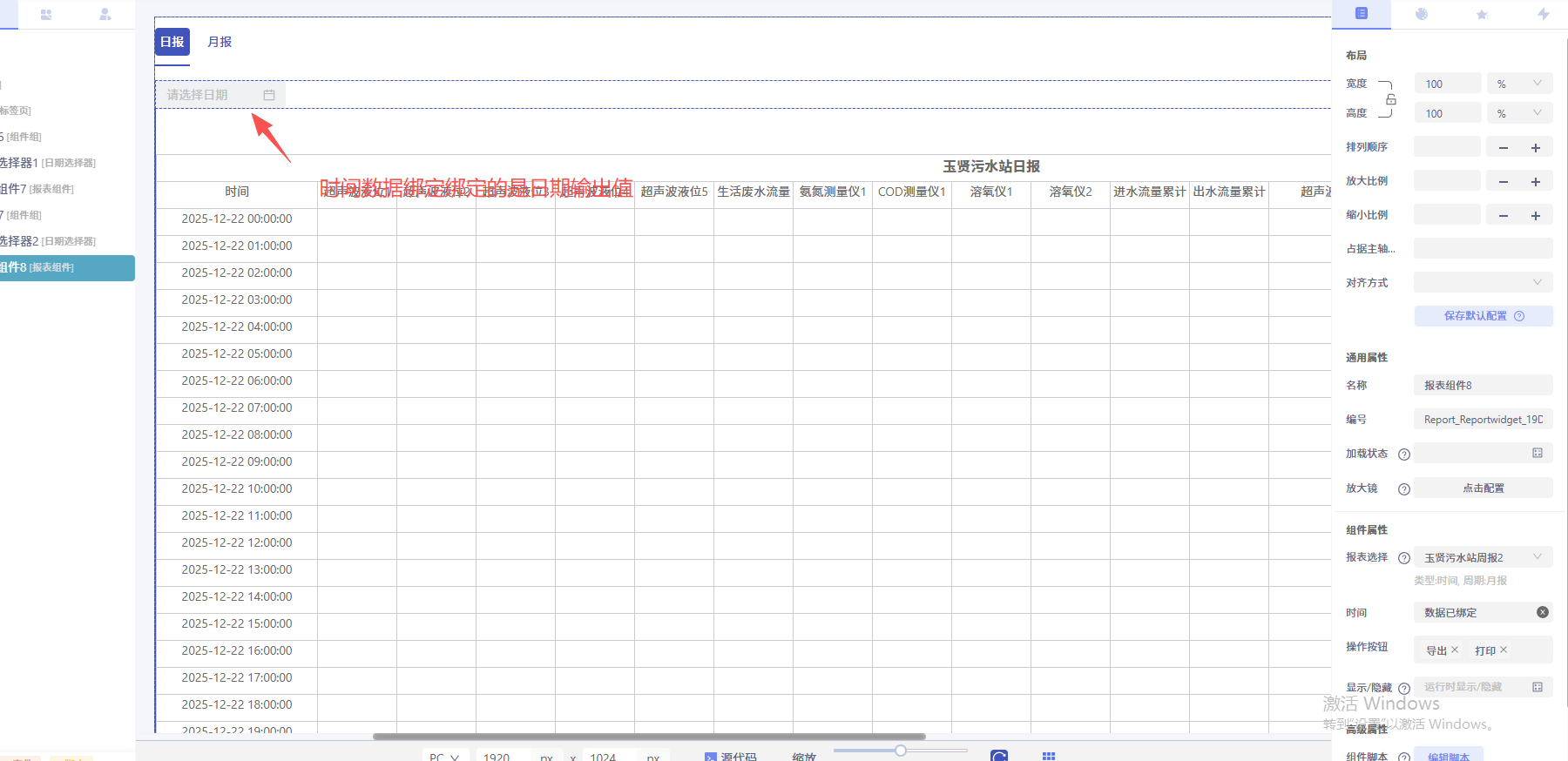Clear the 时间 data binding
The height and width of the screenshot is (761, 1568).
1542,612
